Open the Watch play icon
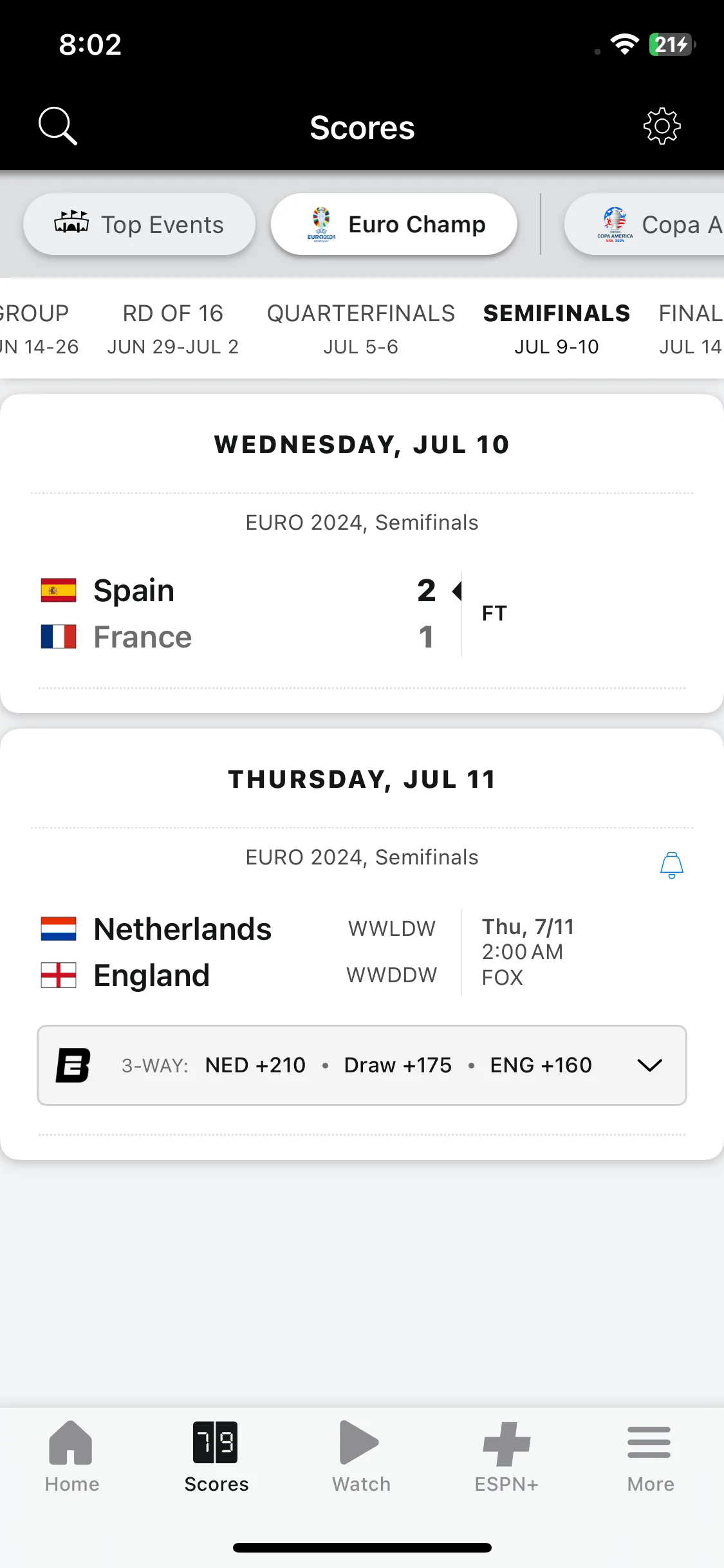The height and width of the screenshot is (1568, 724). 359,1442
